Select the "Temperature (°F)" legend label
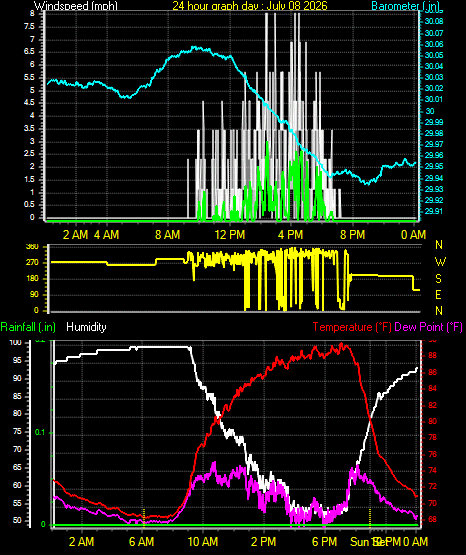 tap(352, 327)
